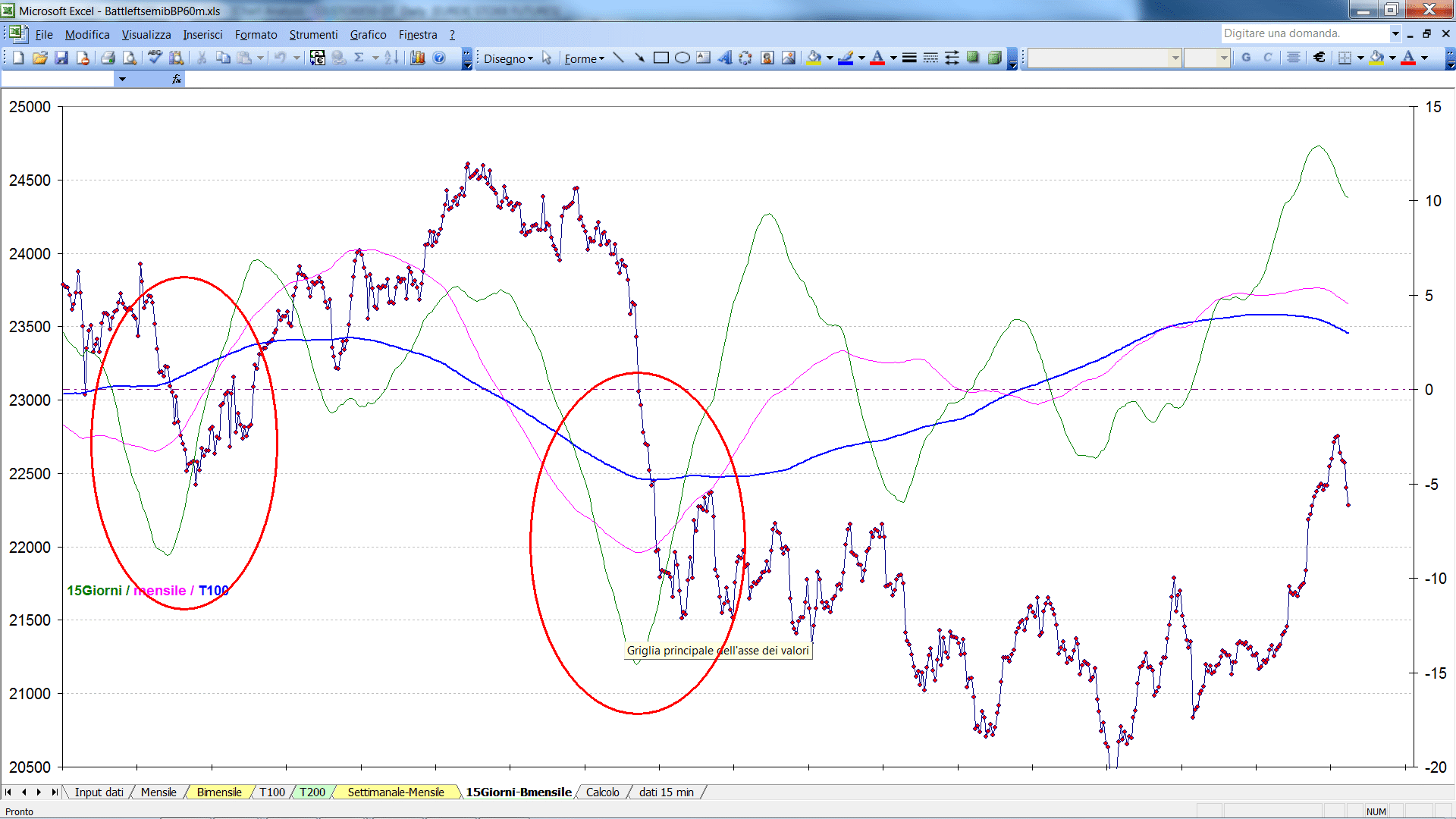This screenshot has width=1456, height=819.
Task: Select the Line drawing tool
Action: click(618, 58)
